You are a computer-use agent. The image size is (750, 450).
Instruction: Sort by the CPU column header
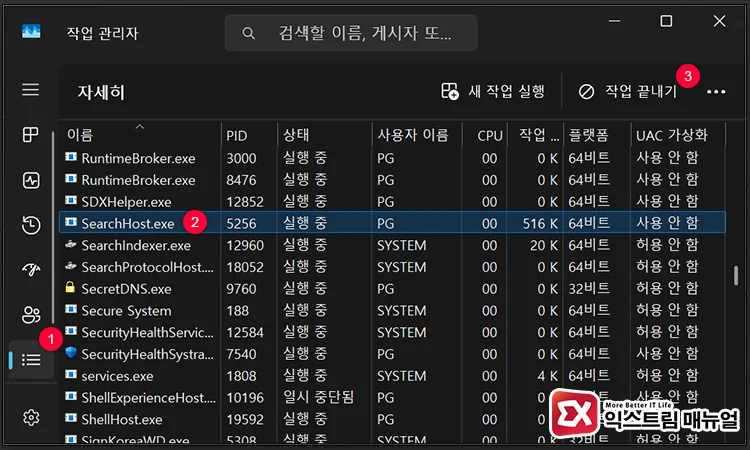485,135
